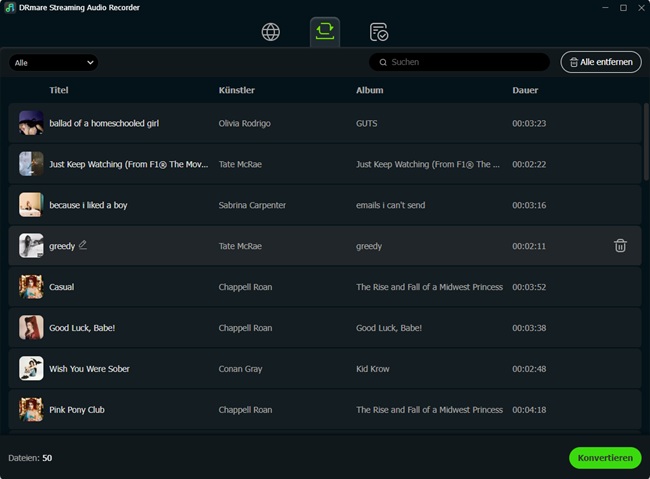Click duration '00:02:48'

coord(529,369)
